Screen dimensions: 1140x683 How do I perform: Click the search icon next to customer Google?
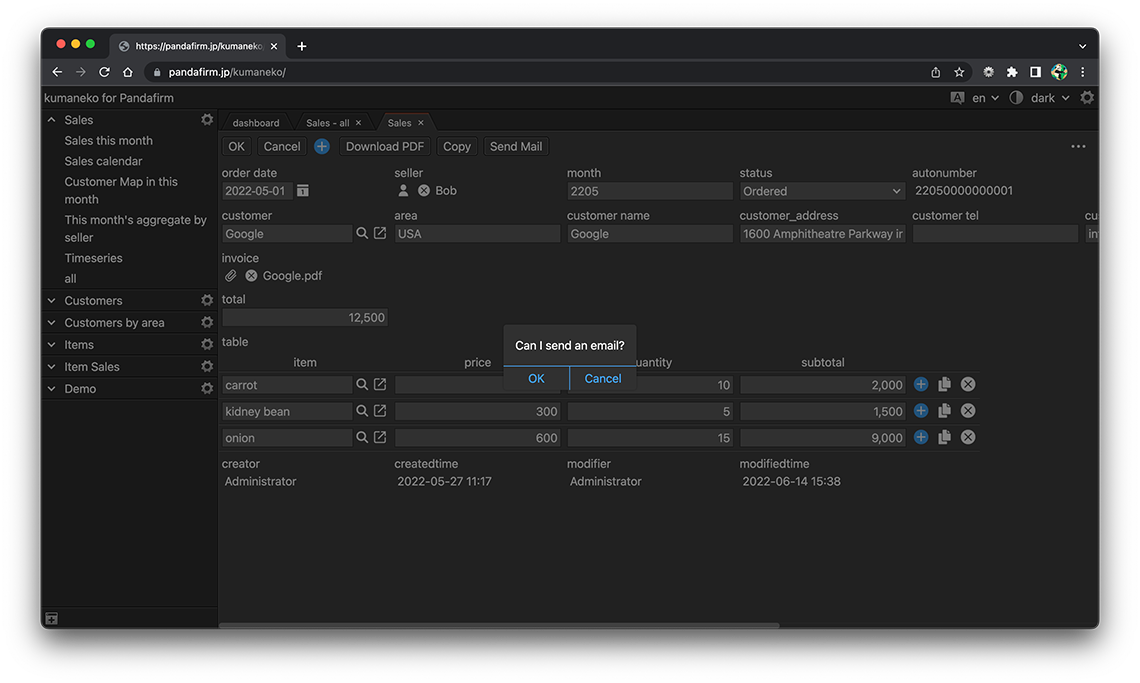[x=362, y=233]
